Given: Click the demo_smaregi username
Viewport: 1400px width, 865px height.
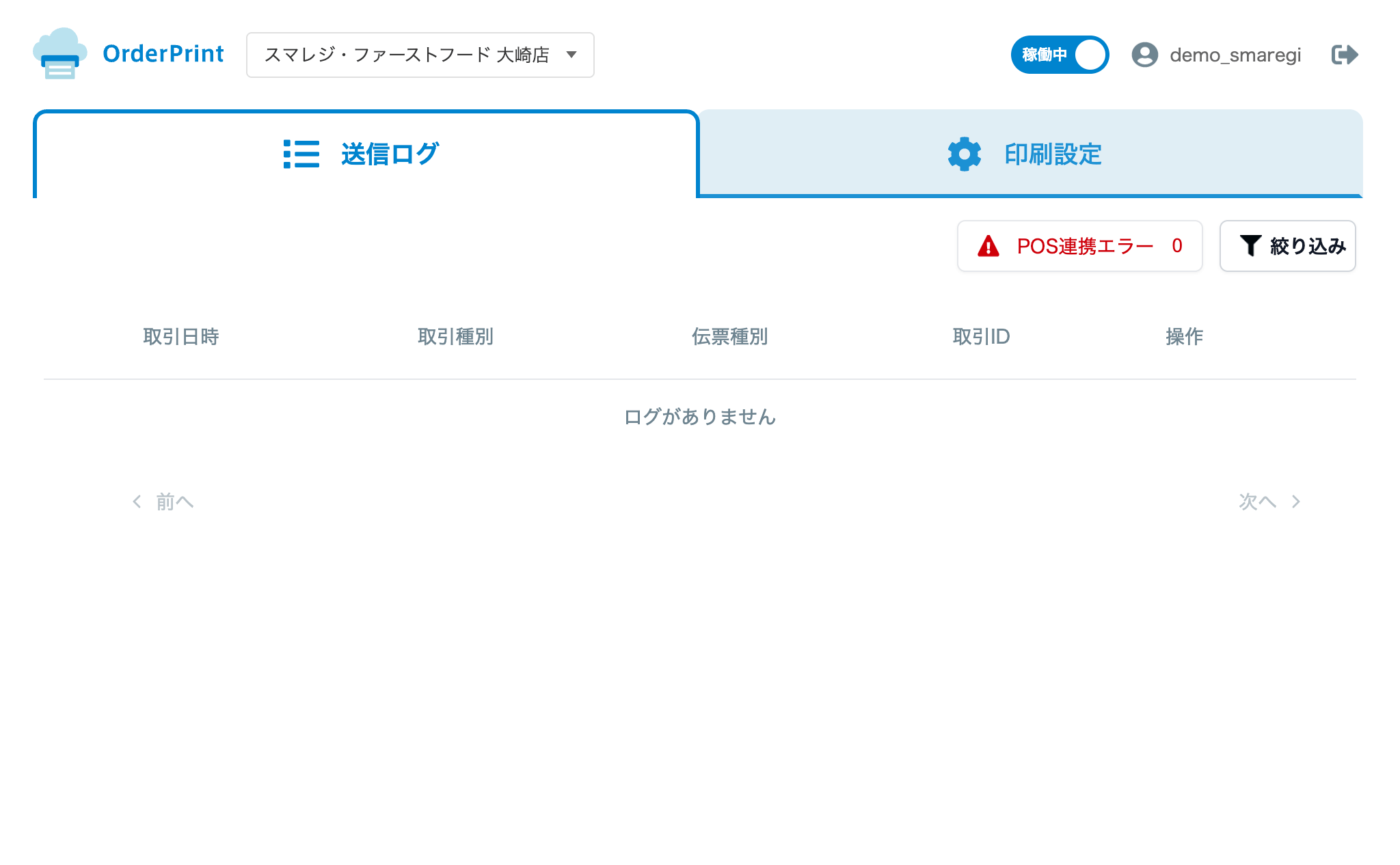Looking at the screenshot, I should click(x=1235, y=55).
